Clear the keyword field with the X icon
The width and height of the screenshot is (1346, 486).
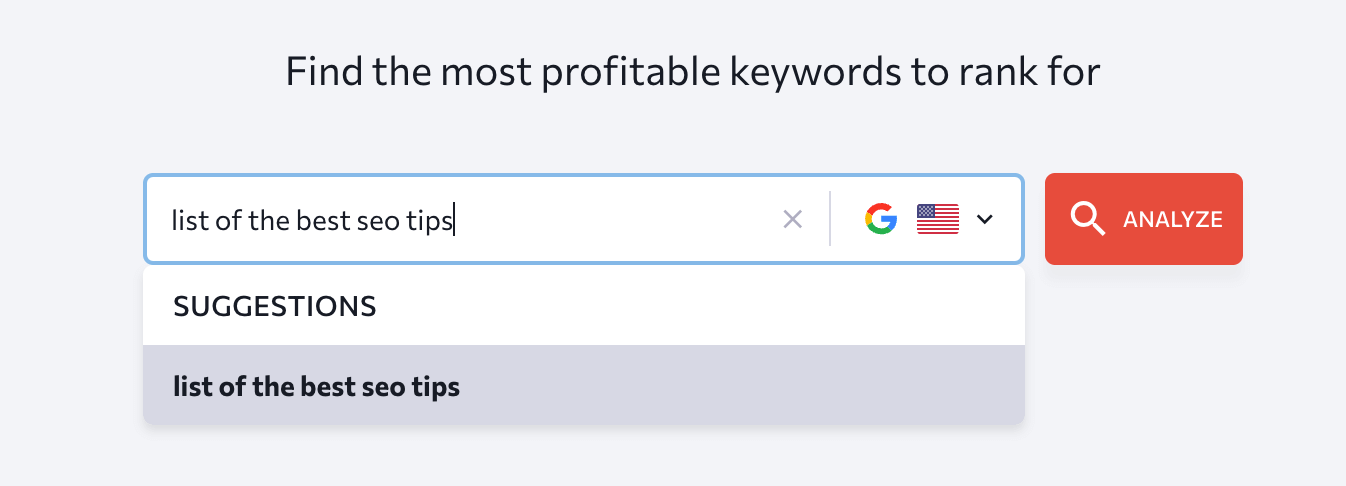792,219
